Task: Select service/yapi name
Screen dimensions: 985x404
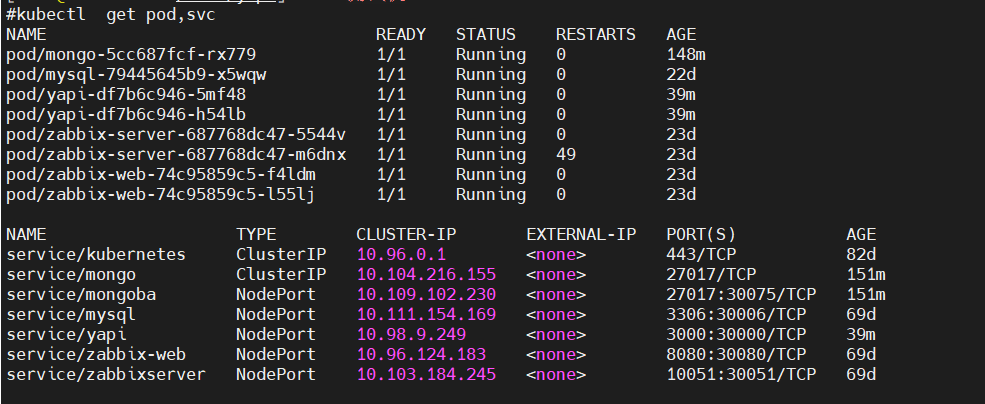Action: tap(65, 336)
